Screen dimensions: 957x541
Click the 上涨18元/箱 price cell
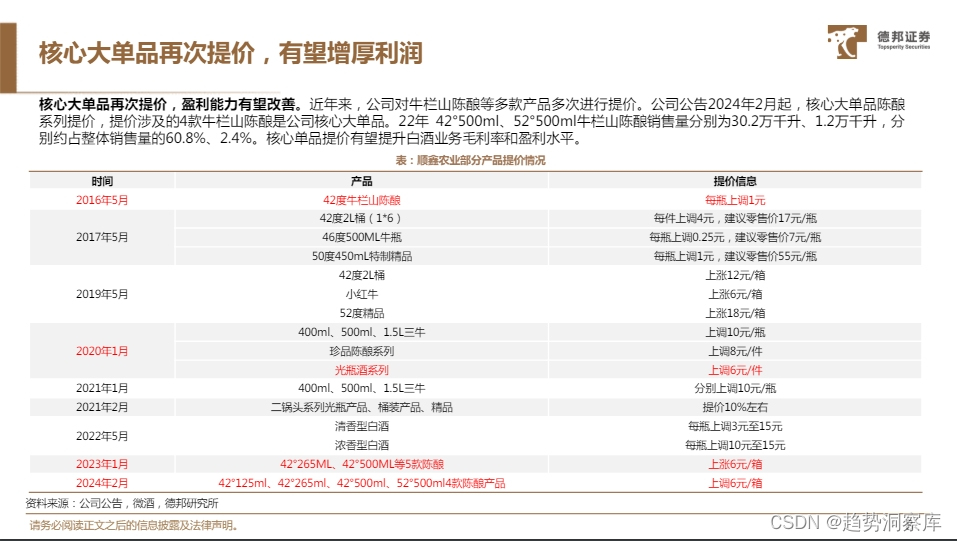click(735, 313)
